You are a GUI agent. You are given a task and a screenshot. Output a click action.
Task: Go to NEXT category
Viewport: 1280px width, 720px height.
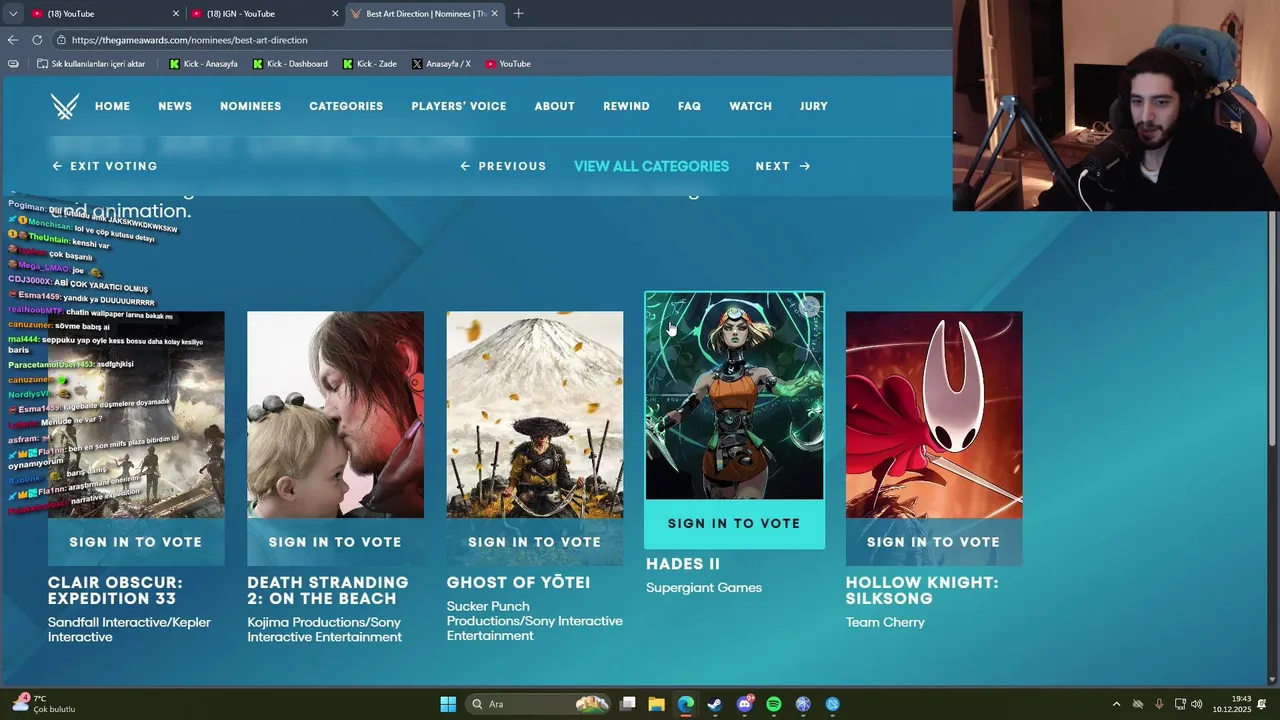783,166
